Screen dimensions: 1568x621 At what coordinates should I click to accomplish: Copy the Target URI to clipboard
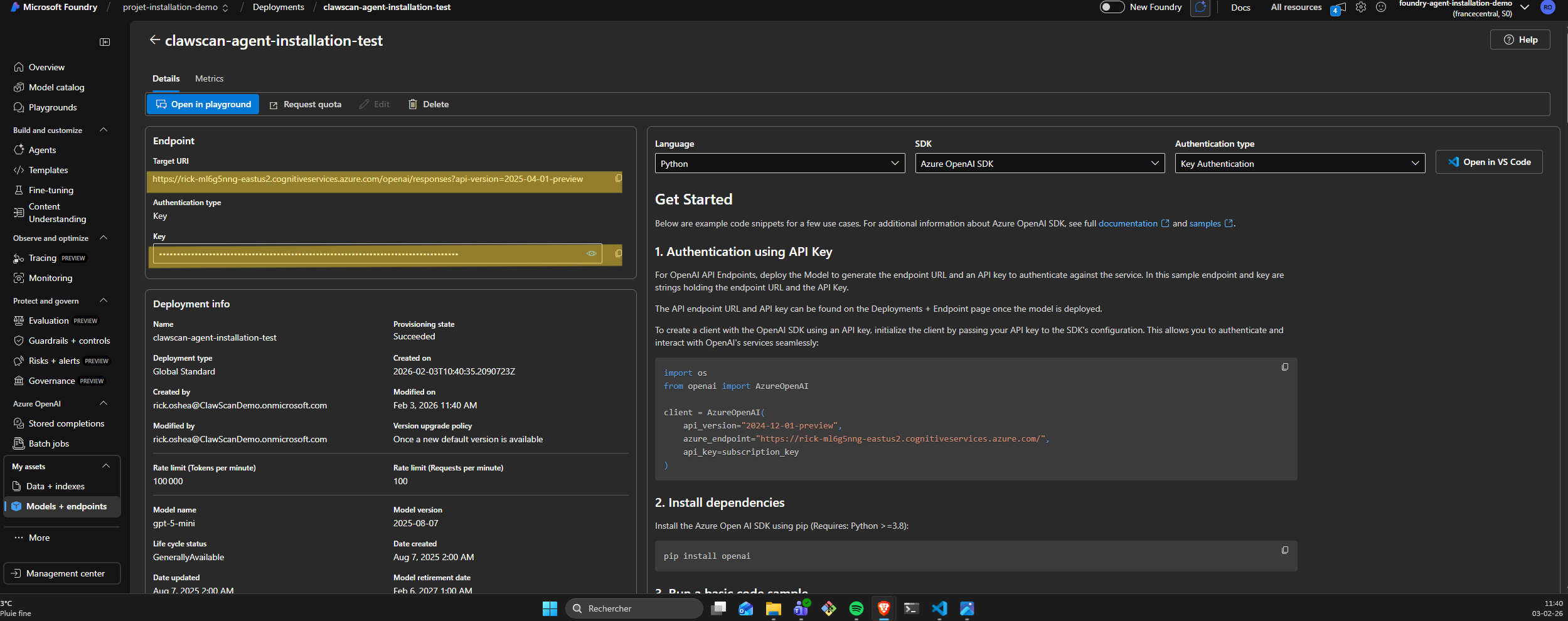point(619,178)
